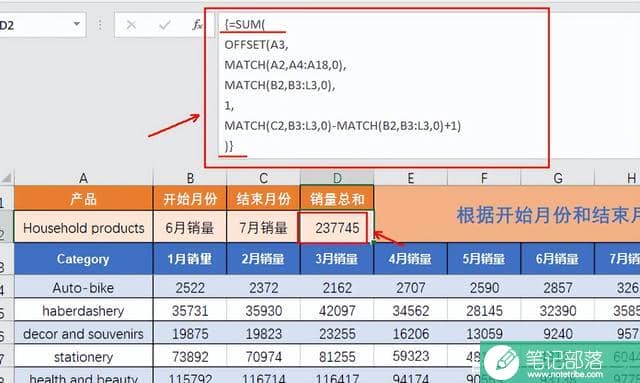This screenshot has width=640, height=383.
Task: Select column A header
Action: click(x=83, y=178)
